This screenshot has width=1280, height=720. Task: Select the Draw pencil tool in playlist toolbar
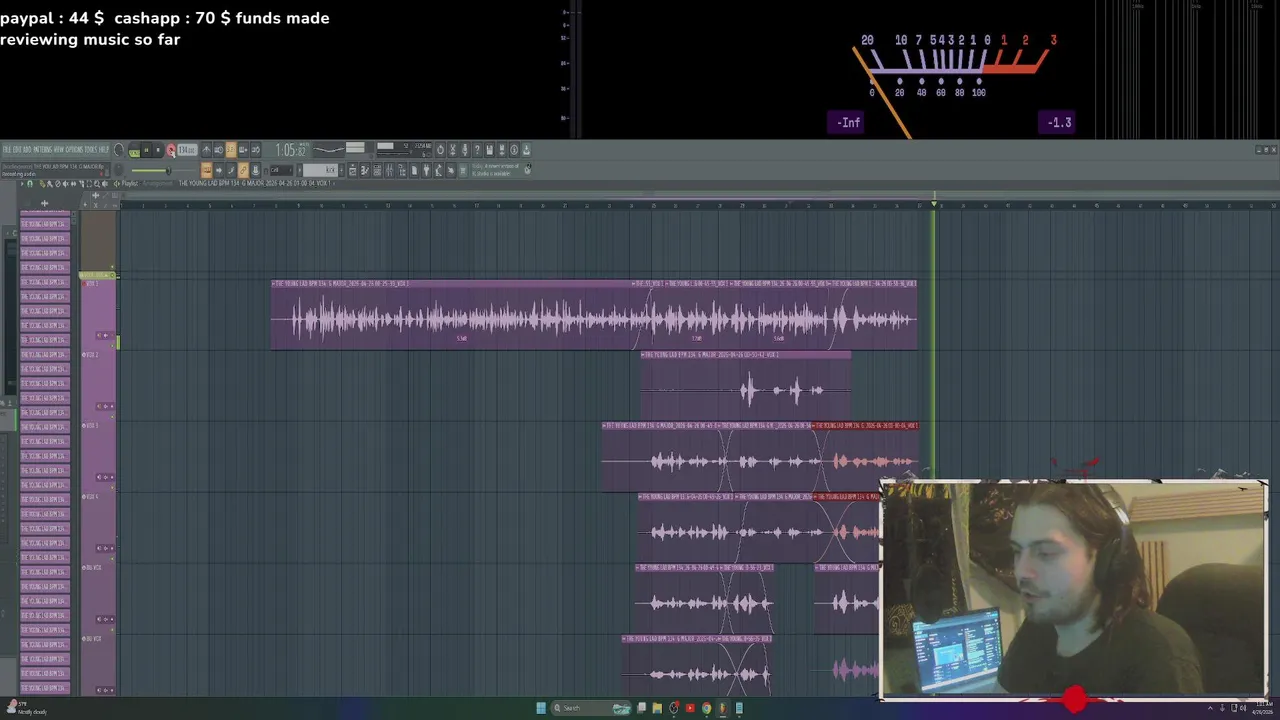point(42,184)
